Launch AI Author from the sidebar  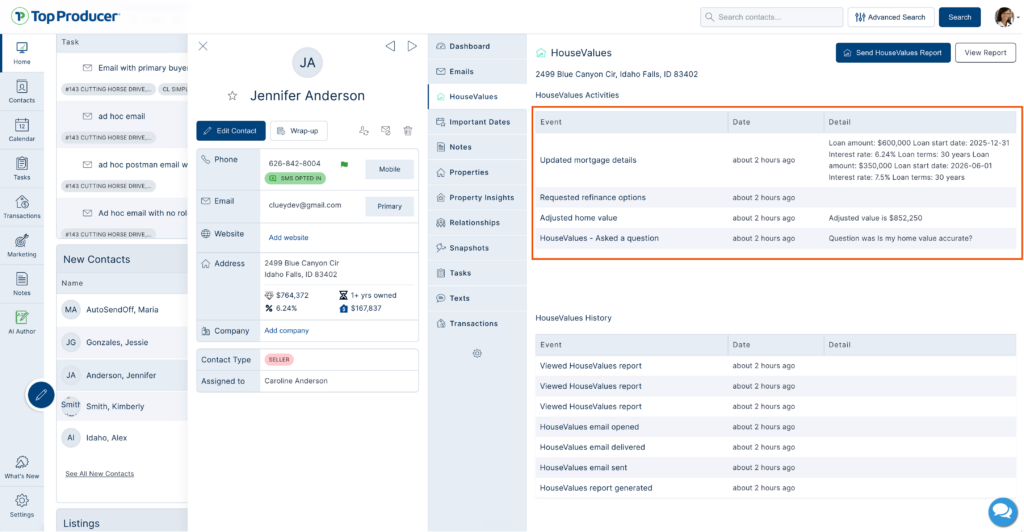click(x=22, y=322)
